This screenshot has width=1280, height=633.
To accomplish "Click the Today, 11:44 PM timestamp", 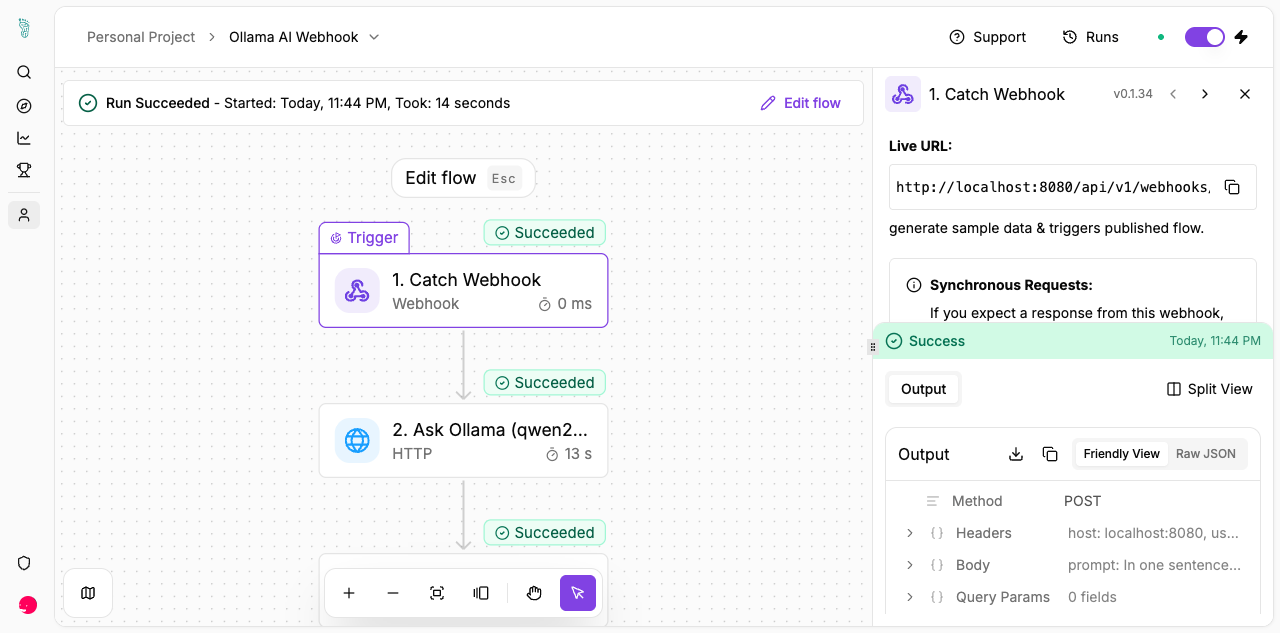I will tap(1215, 341).
